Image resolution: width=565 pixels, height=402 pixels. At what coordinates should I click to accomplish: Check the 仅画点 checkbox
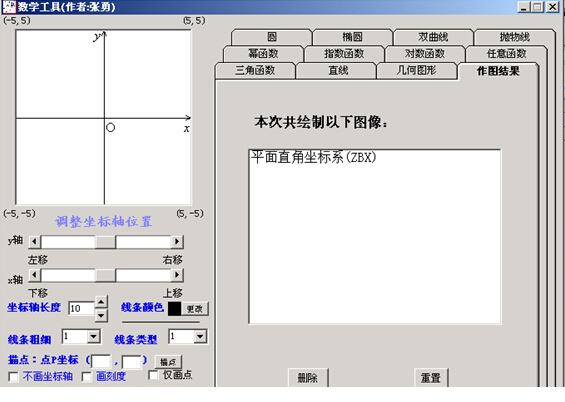(x=153, y=375)
